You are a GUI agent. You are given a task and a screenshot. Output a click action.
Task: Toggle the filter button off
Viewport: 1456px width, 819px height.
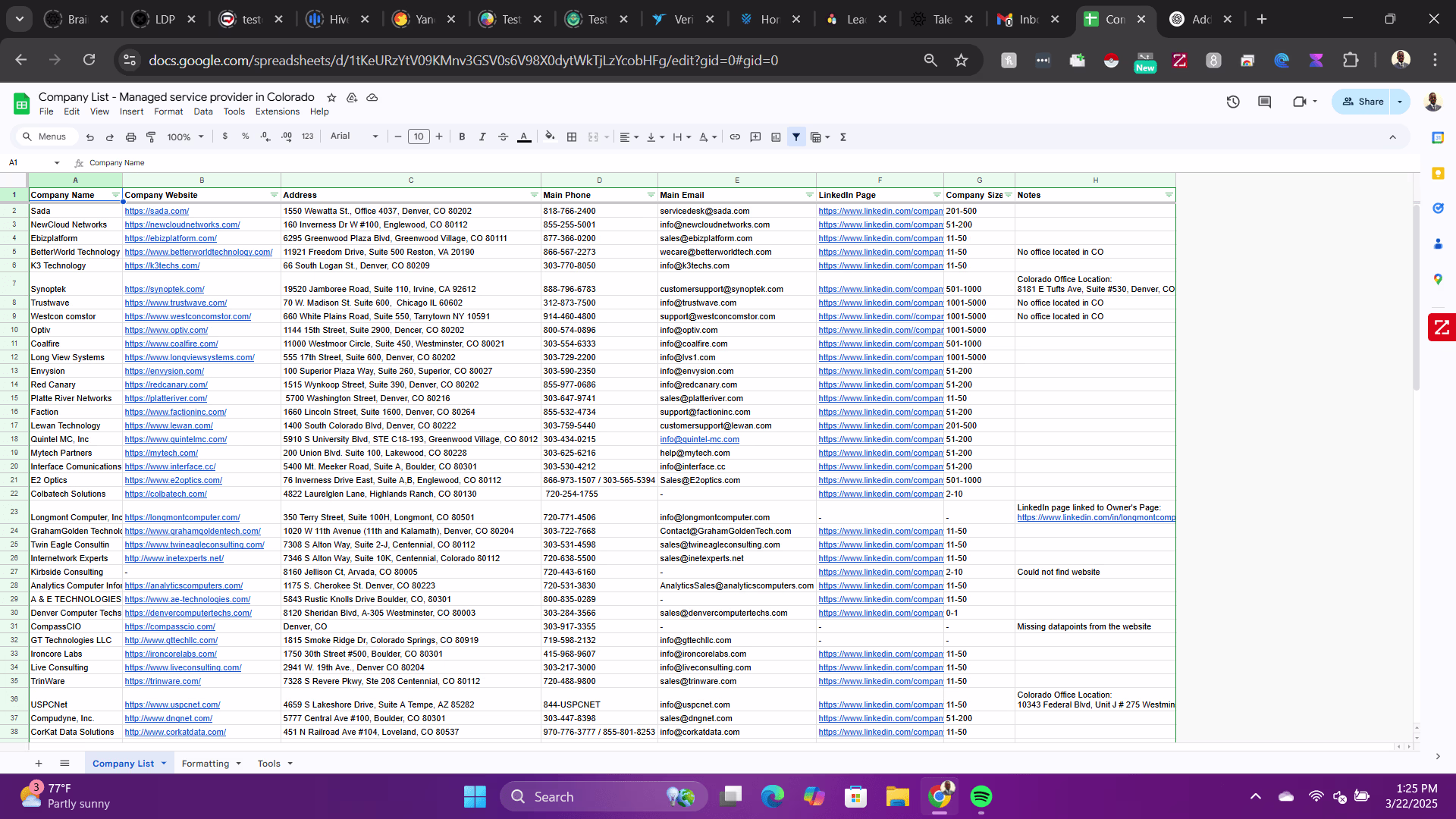click(796, 137)
